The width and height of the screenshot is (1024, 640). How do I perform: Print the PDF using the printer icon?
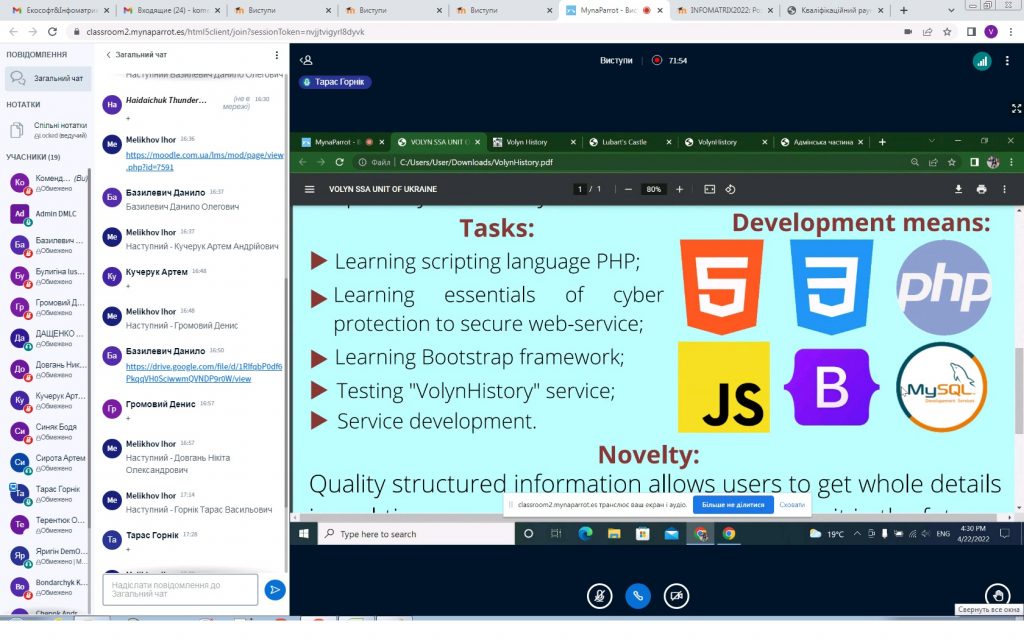[980, 189]
